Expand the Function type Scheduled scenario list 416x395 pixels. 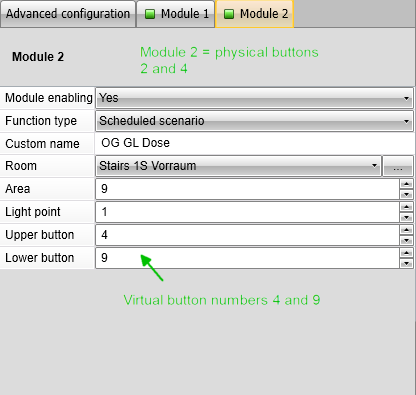[255, 121]
